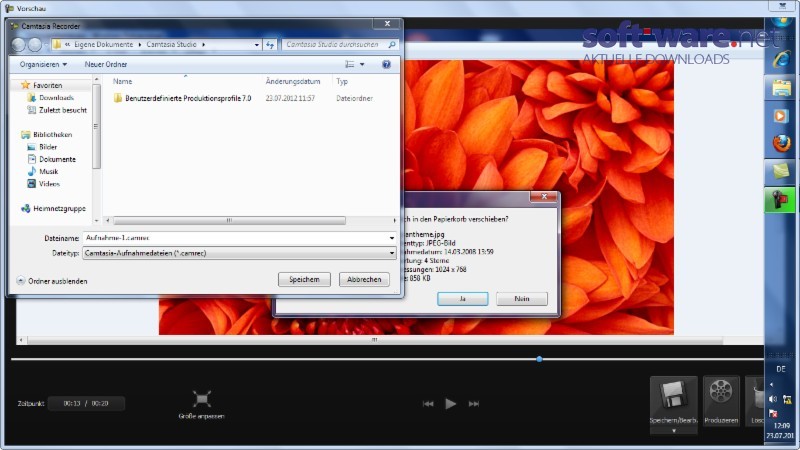Screen dimensions: 800x450
Task: Click the back navigation arrow in save dialog
Action: coord(18,45)
